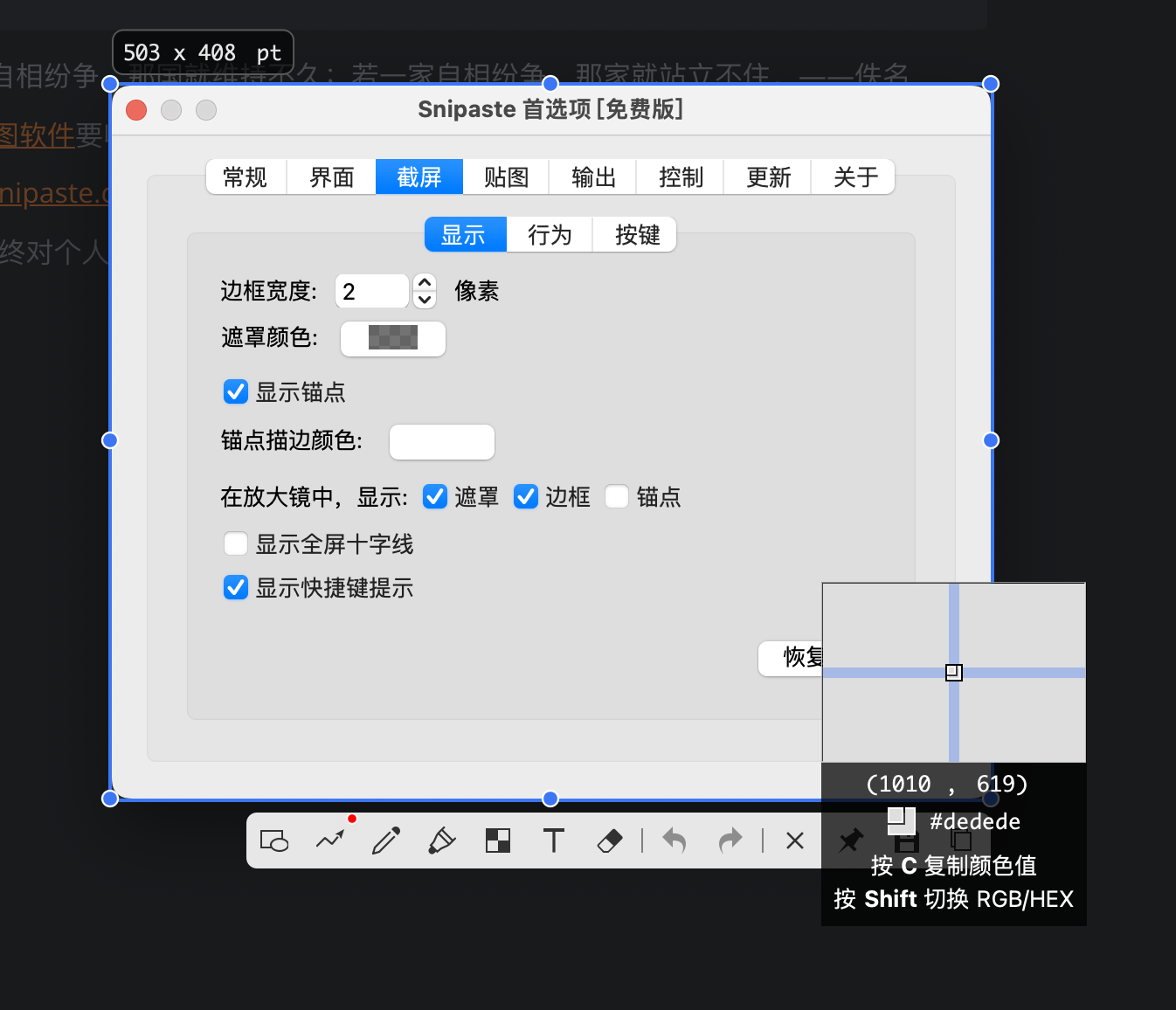Cancel the screenshot with X icon

[x=795, y=841]
